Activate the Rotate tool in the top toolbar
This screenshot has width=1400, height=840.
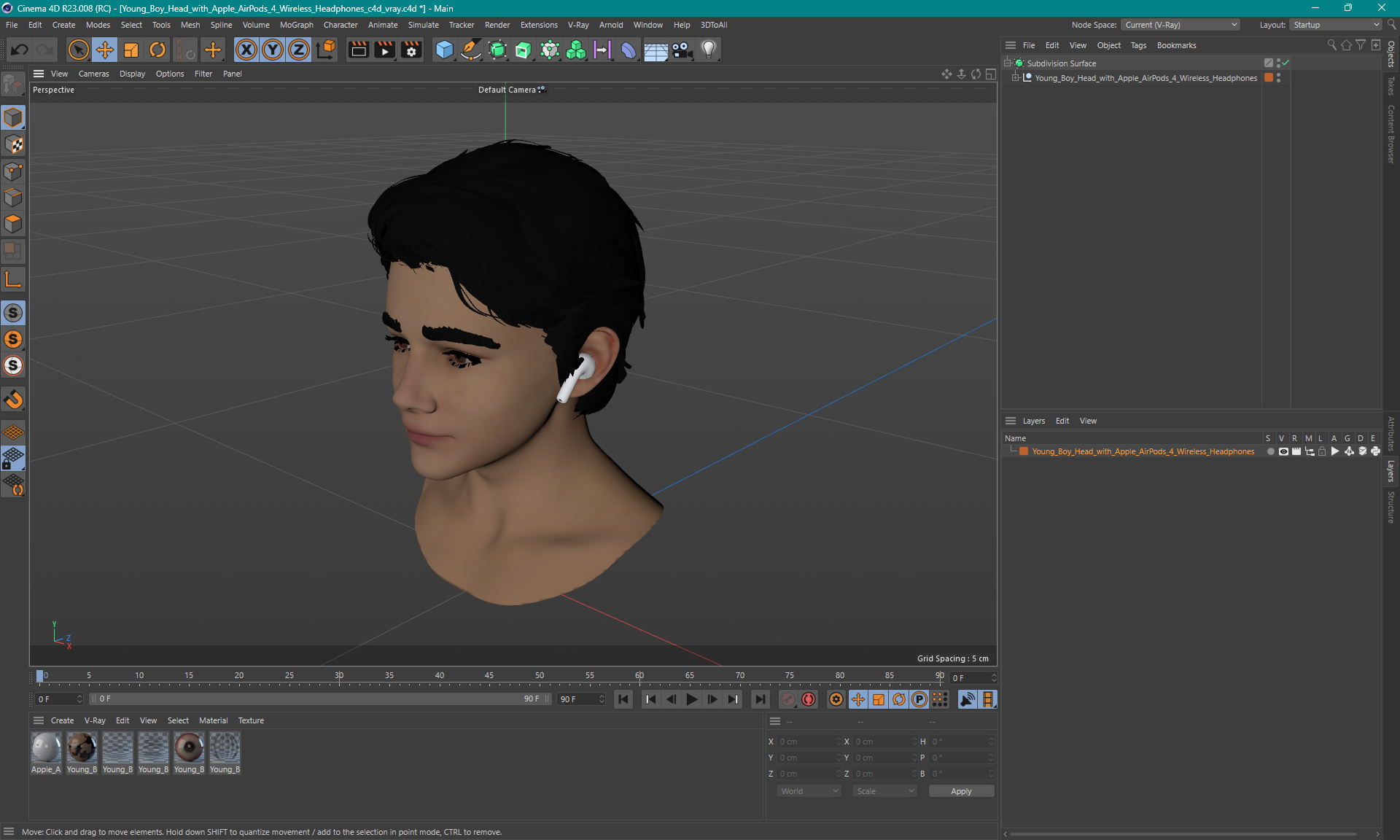pyautogui.click(x=157, y=50)
